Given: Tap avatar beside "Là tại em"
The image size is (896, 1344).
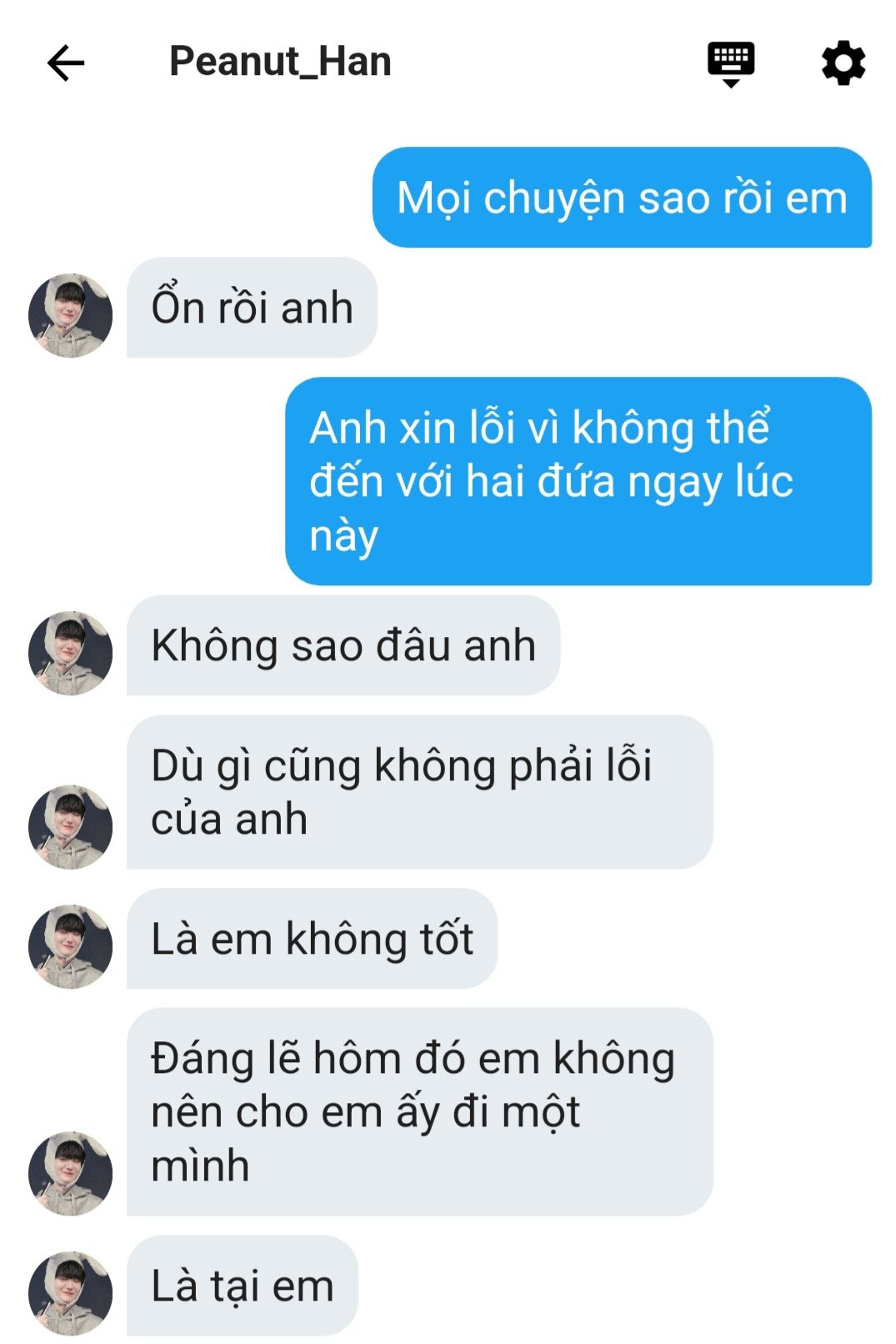Looking at the screenshot, I should 71,1293.
